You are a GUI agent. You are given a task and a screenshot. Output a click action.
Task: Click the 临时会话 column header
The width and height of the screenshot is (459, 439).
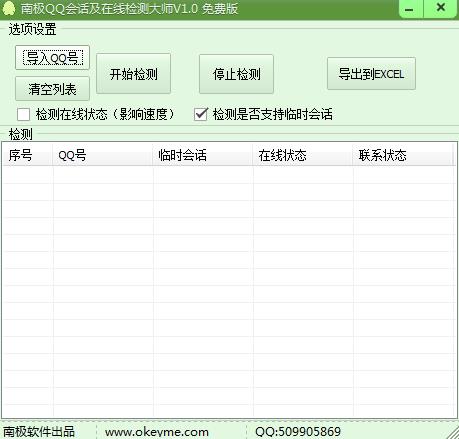point(203,155)
